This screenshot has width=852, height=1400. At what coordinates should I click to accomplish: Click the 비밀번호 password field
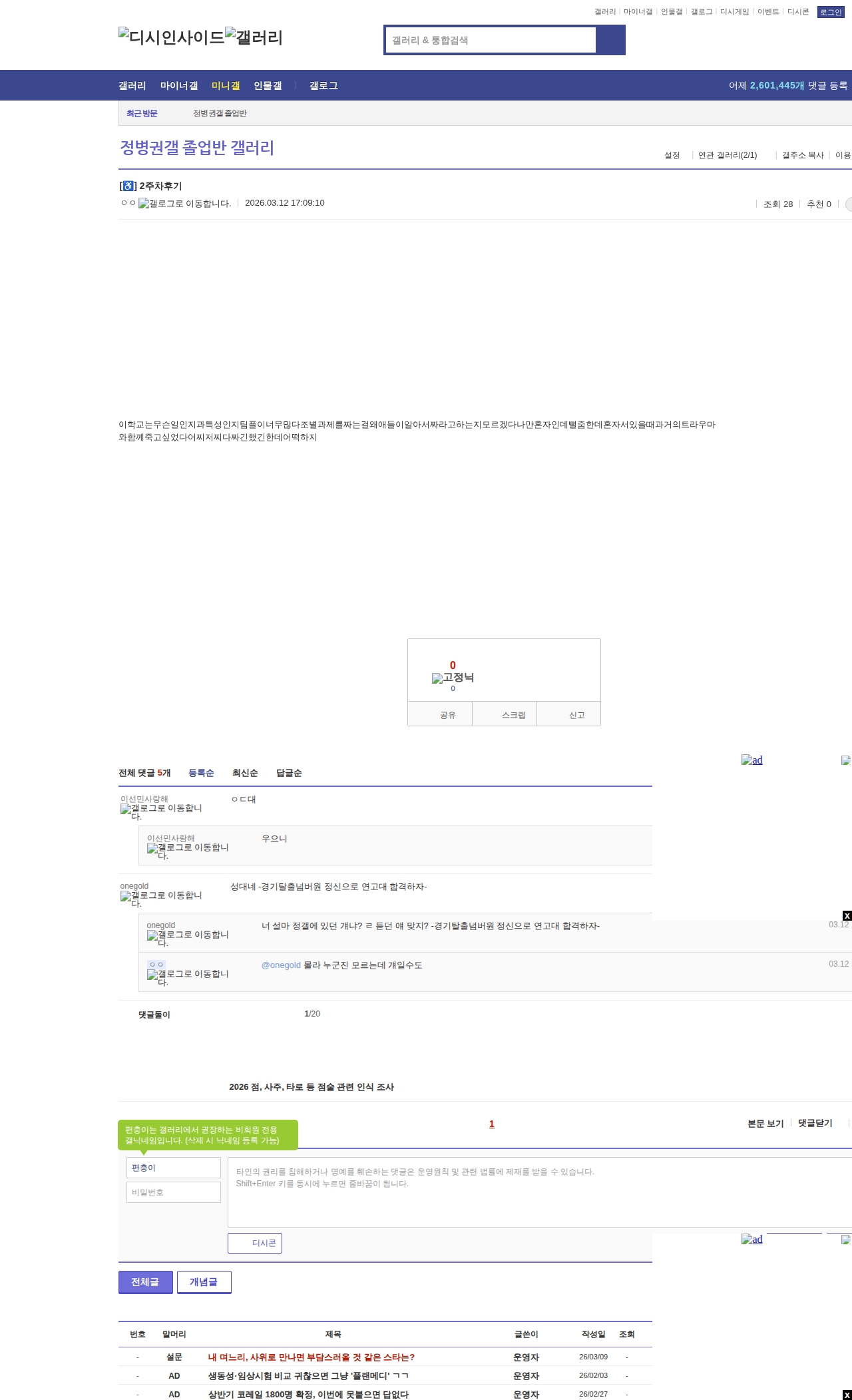pyautogui.click(x=174, y=1192)
